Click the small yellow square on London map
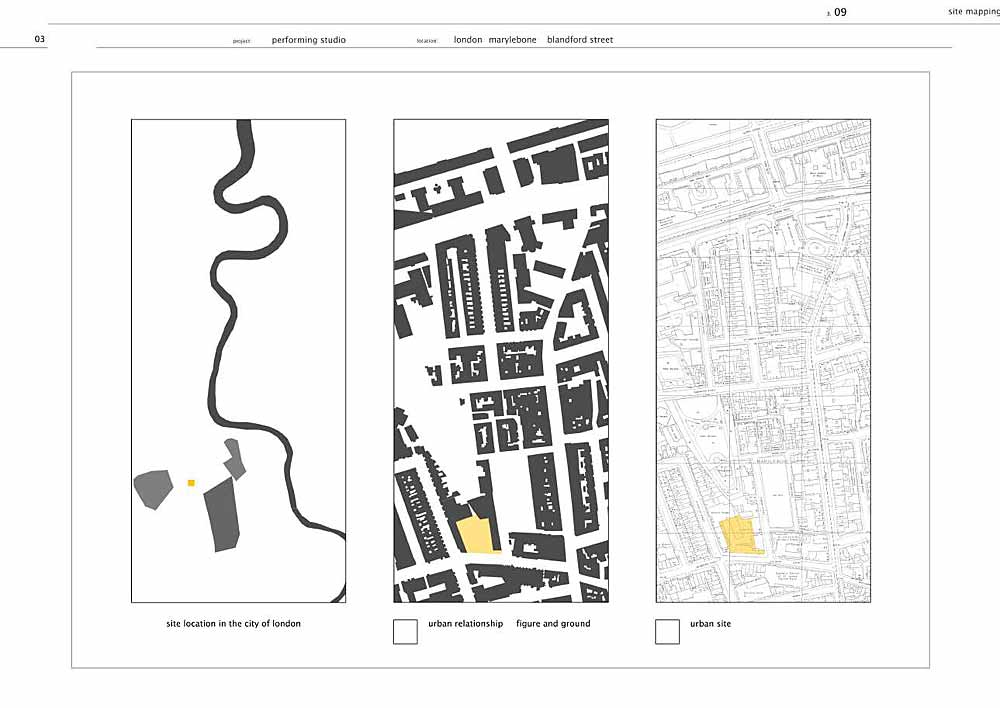This screenshot has width=1000, height=708. [191, 483]
